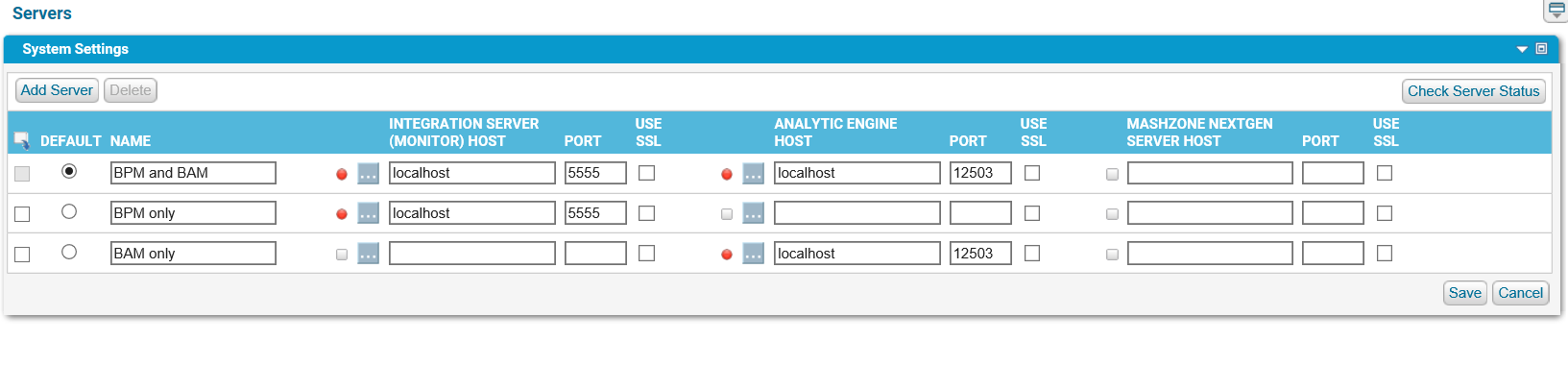Click Analytic Engine status indicator for BAM only
Image resolution: width=1568 pixels, height=390 pixels.
point(727,255)
